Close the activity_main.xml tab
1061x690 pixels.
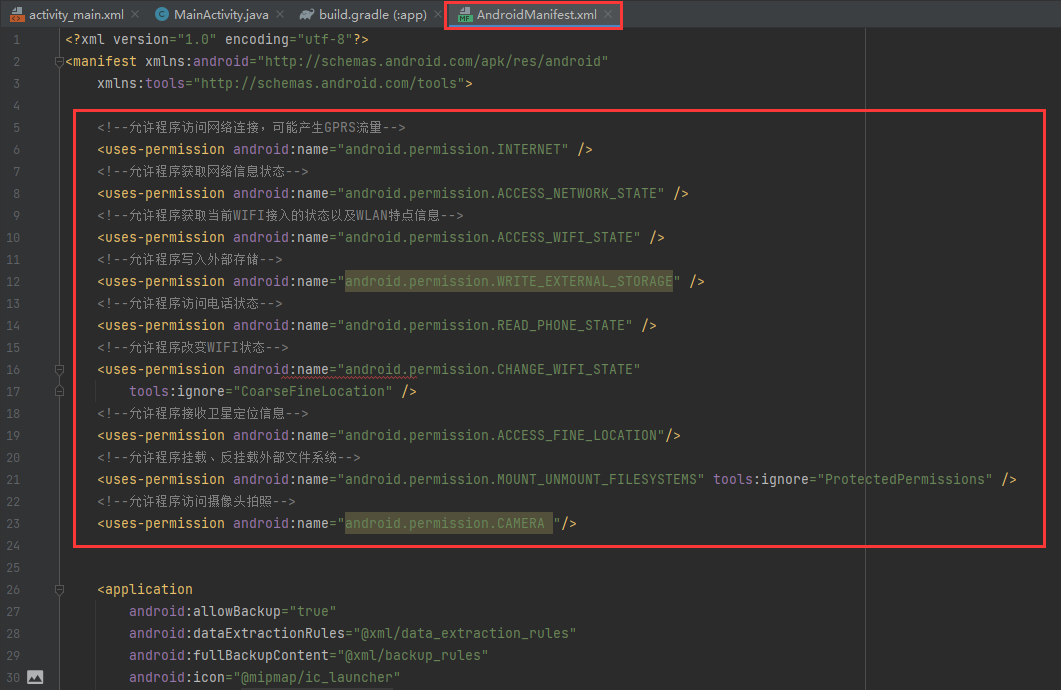(x=135, y=15)
